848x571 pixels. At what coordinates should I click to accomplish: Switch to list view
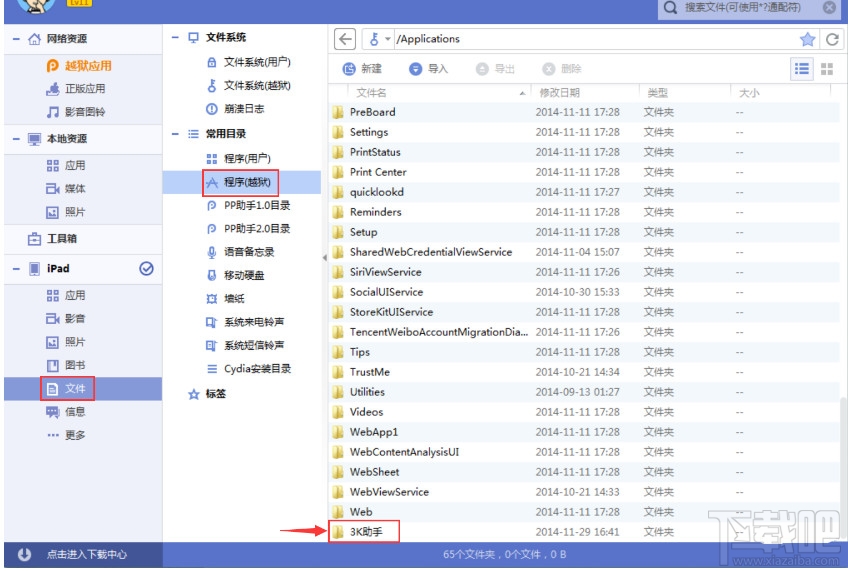point(801,69)
